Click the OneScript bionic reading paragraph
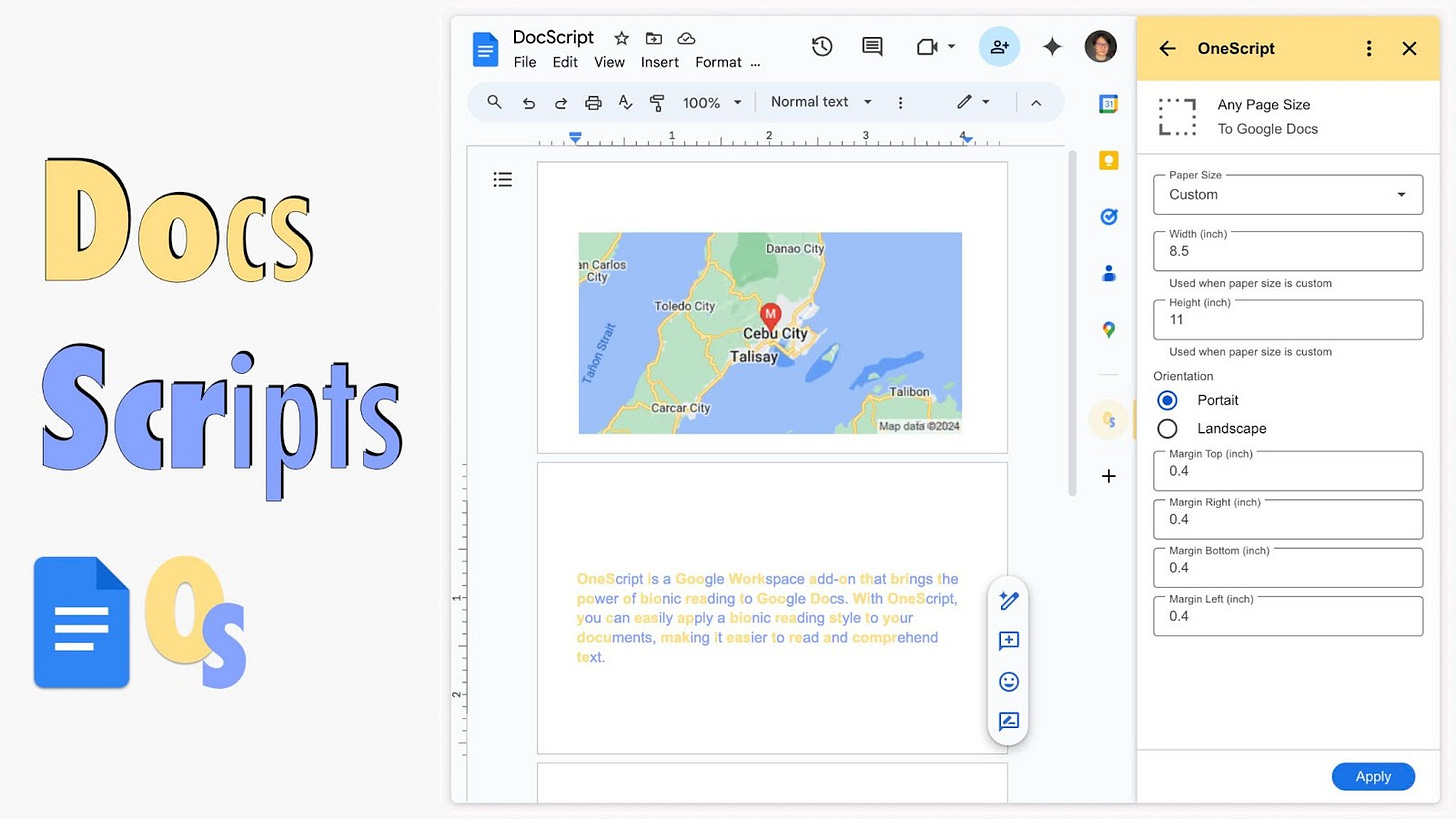Image resolution: width=1456 pixels, height=819 pixels. (x=768, y=618)
